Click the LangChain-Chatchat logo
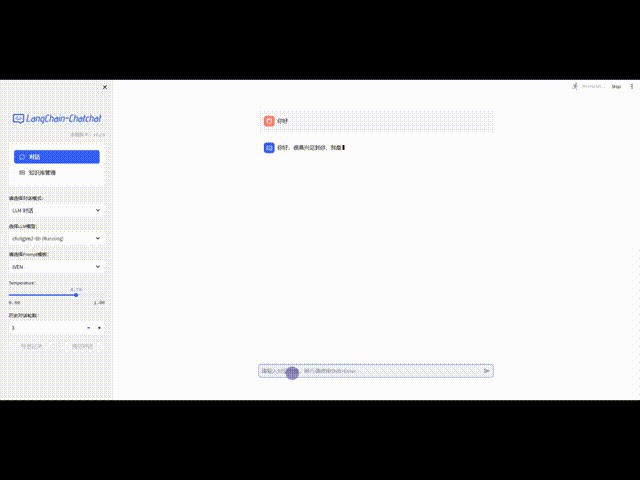Image resolution: width=640 pixels, height=480 pixels. pyautogui.click(x=57, y=118)
